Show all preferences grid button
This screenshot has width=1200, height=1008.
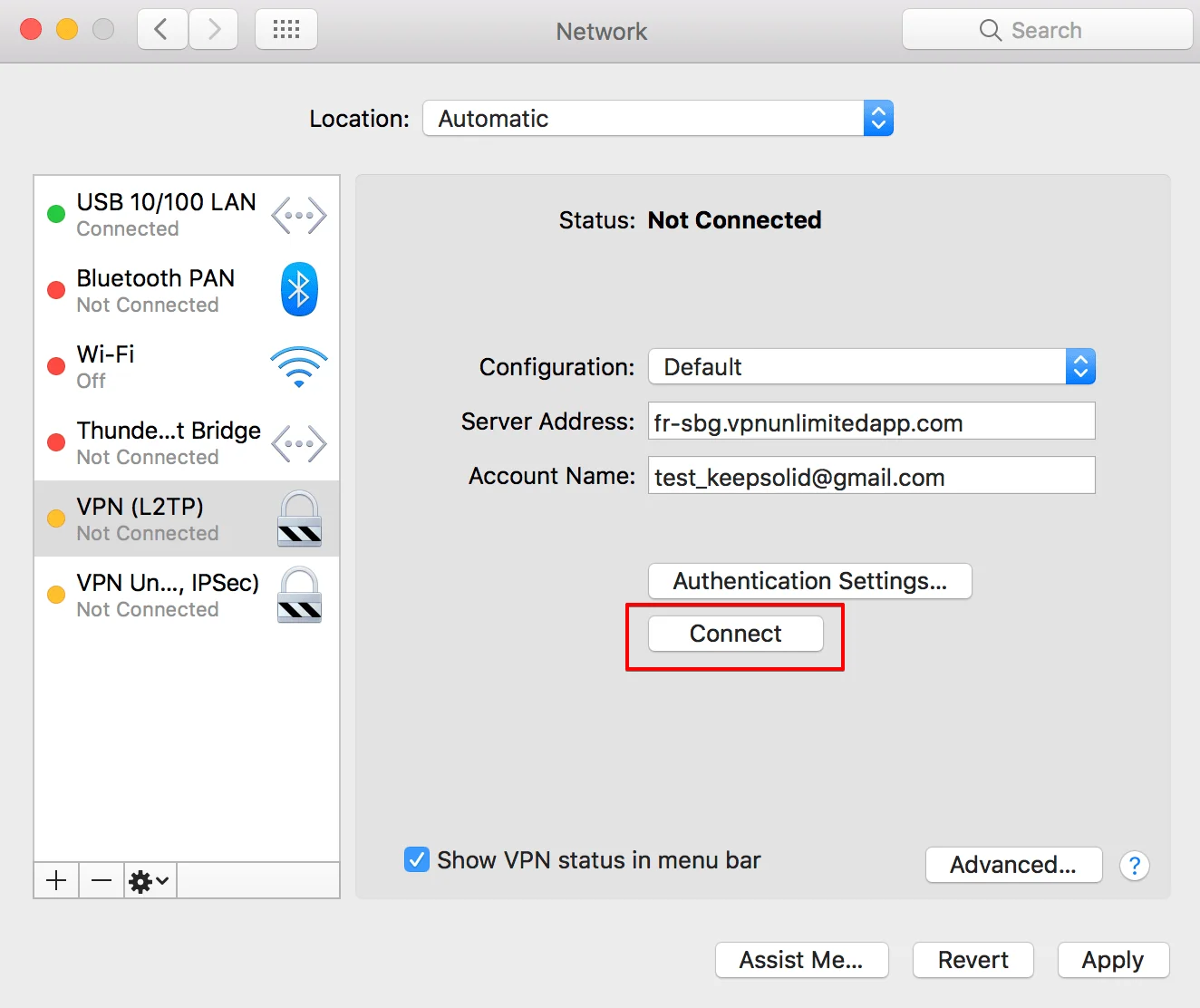point(286,30)
